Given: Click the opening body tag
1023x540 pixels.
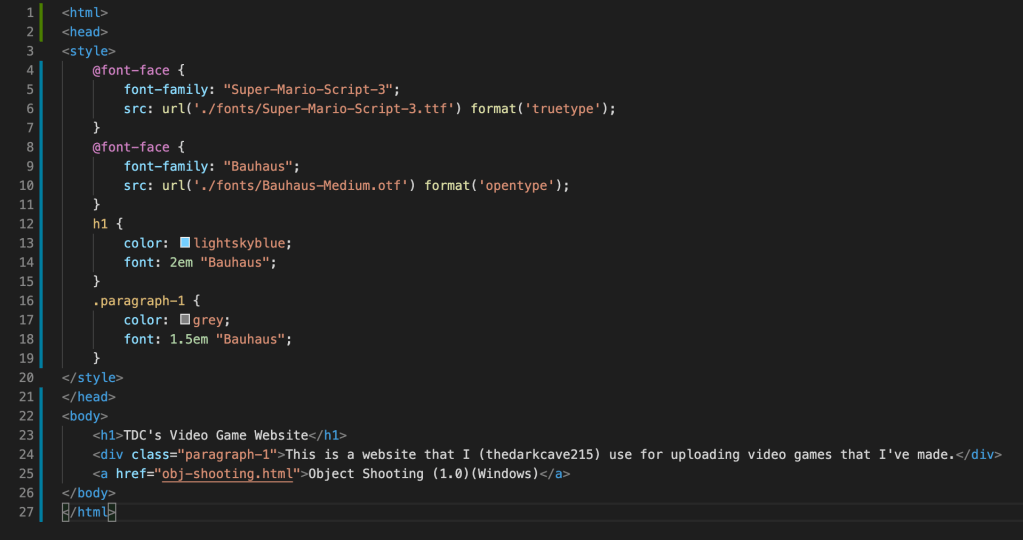Looking at the screenshot, I should 85,416.
